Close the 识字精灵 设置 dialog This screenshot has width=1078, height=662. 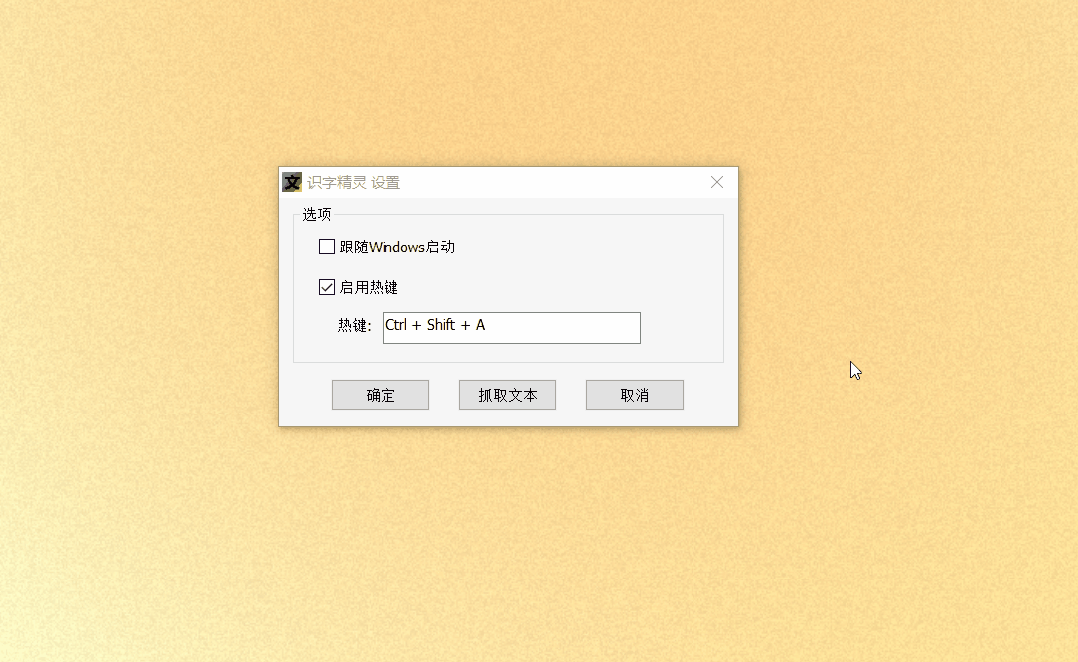click(x=717, y=182)
